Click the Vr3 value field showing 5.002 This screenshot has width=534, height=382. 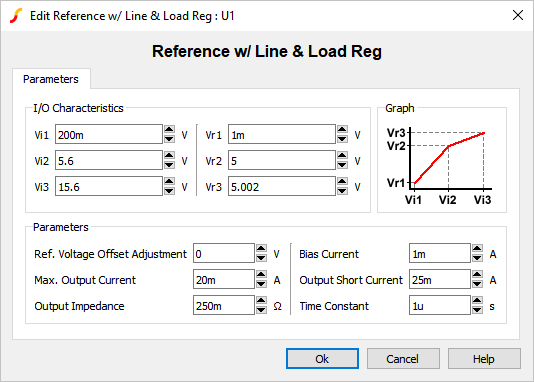click(282, 186)
